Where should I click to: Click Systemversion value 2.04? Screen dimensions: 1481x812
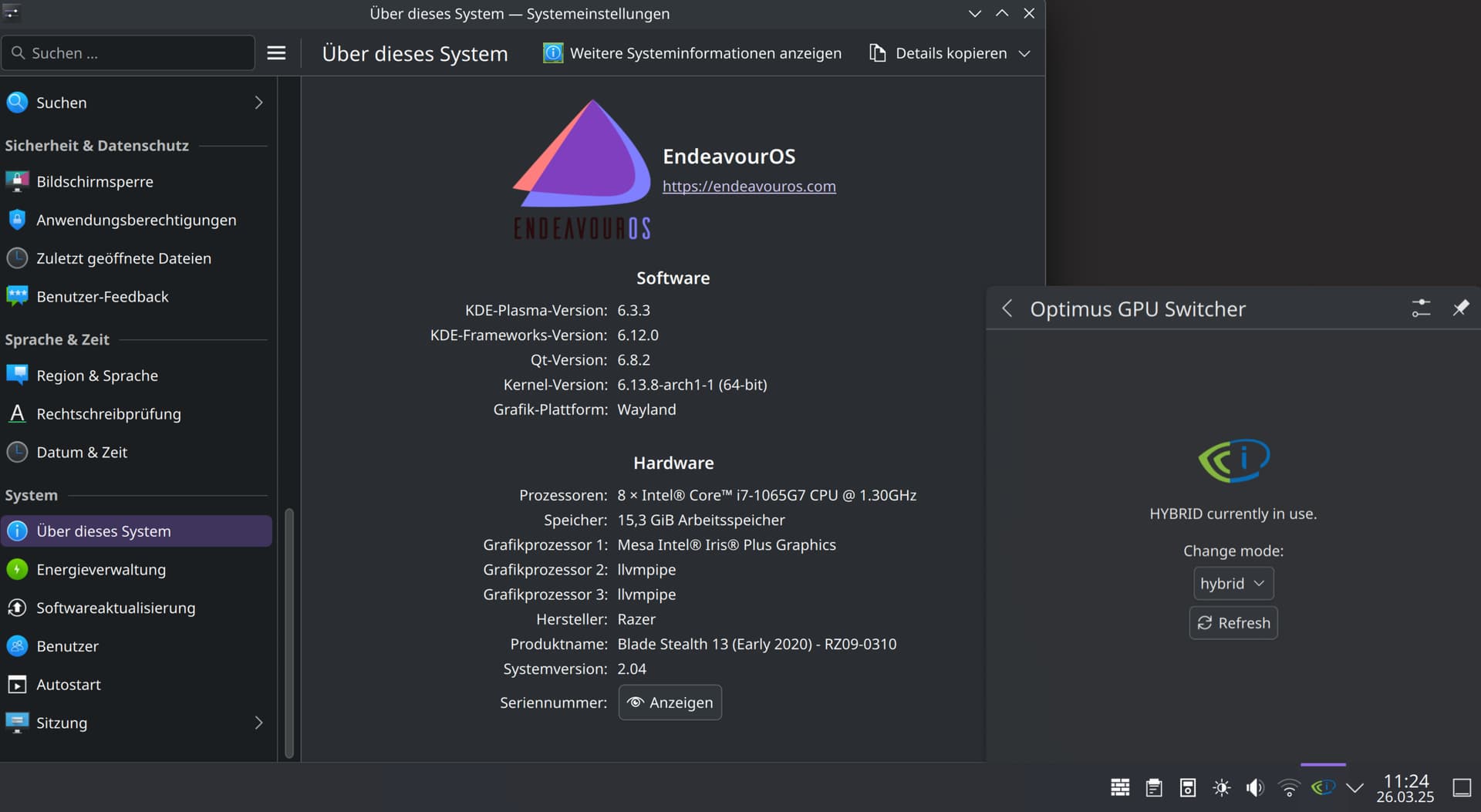pyautogui.click(x=632, y=669)
